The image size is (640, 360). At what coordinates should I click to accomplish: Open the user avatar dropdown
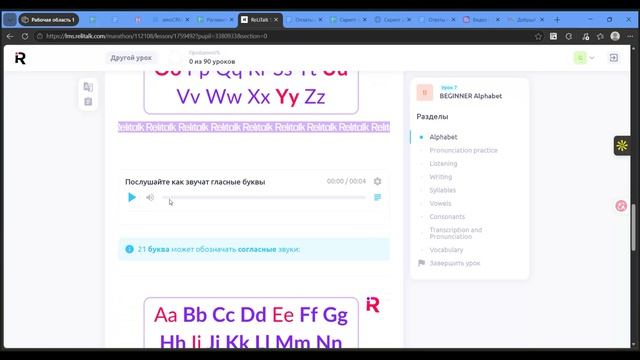click(x=584, y=58)
